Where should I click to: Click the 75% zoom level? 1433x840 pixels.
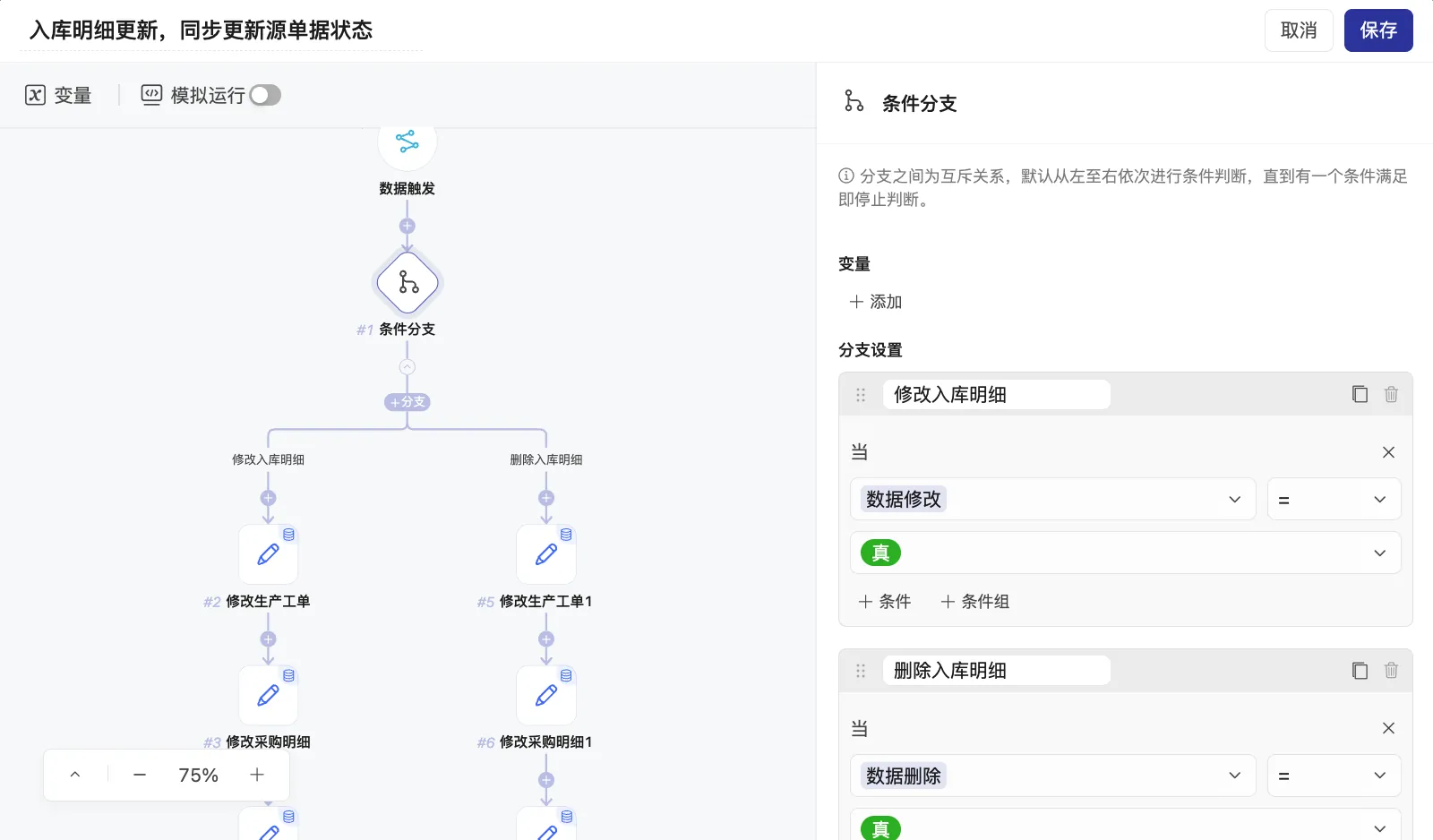199,775
